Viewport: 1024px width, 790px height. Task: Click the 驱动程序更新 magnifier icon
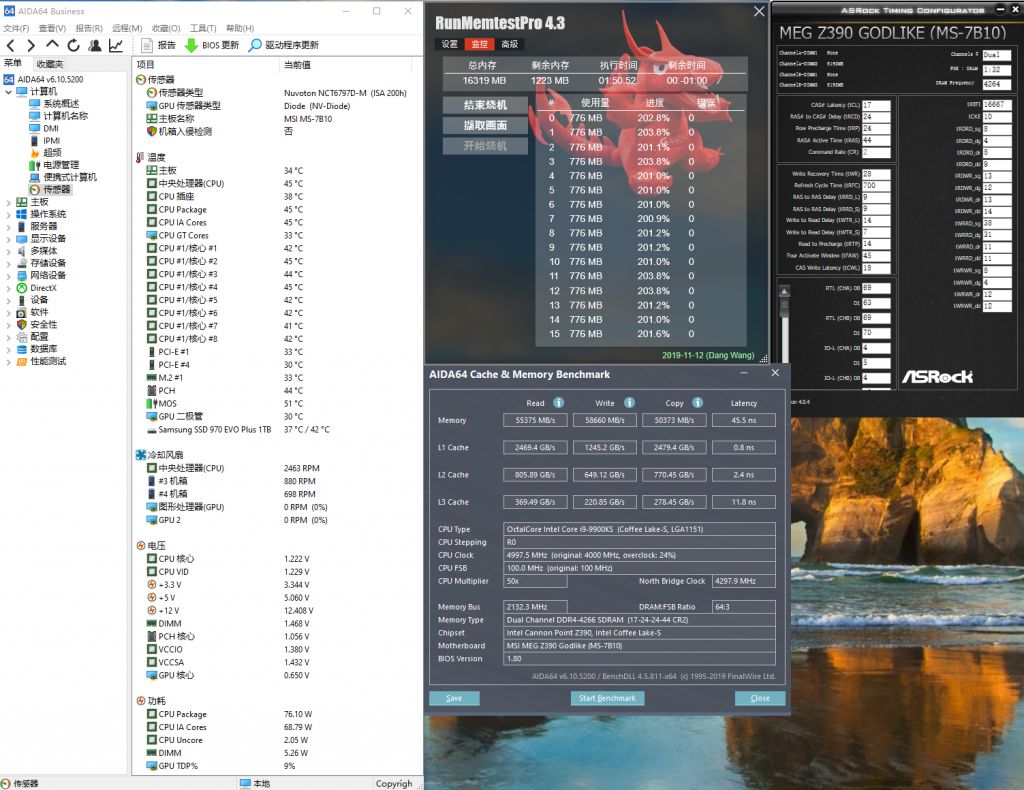[254, 45]
